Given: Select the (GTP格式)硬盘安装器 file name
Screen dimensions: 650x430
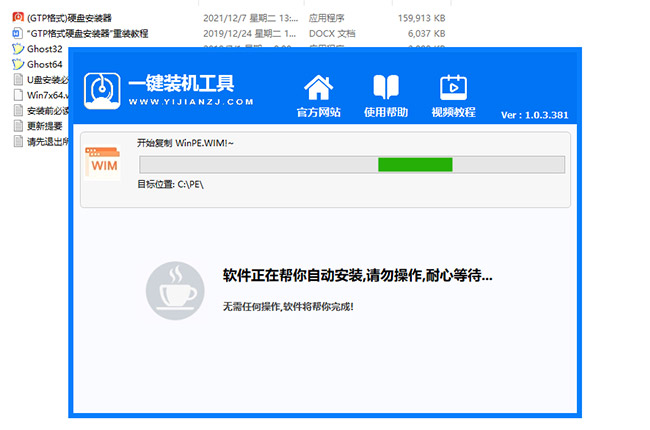Looking at the screenshot, I should [69, 18].
